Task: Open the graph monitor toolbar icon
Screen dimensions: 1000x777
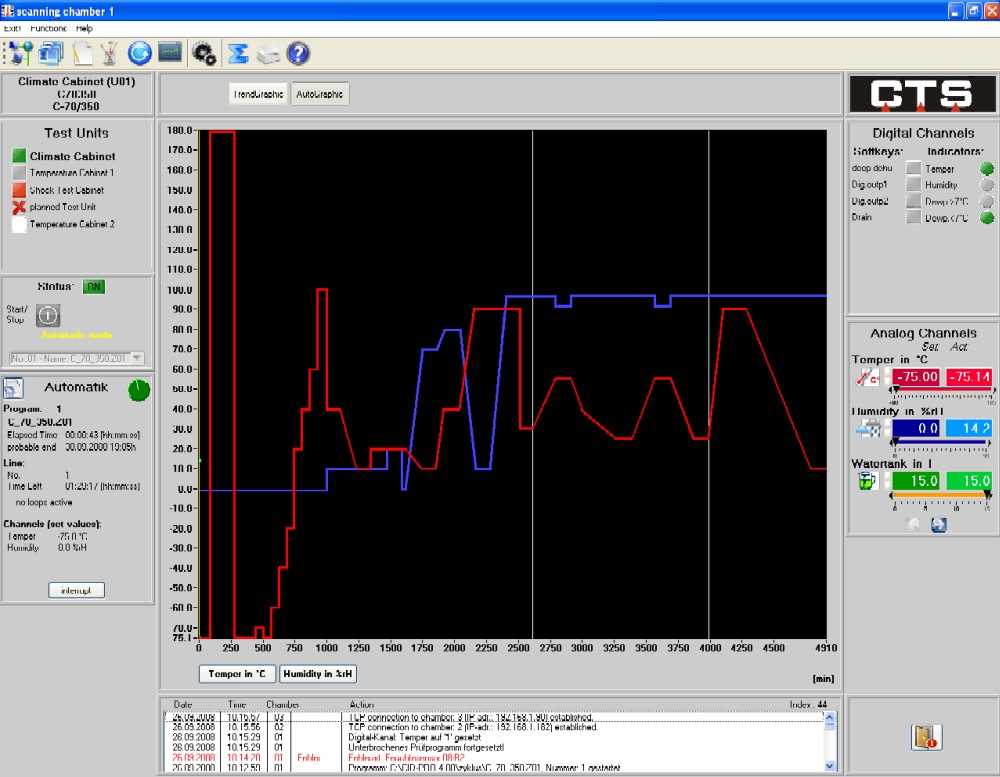Action: (x=170, y=52)
